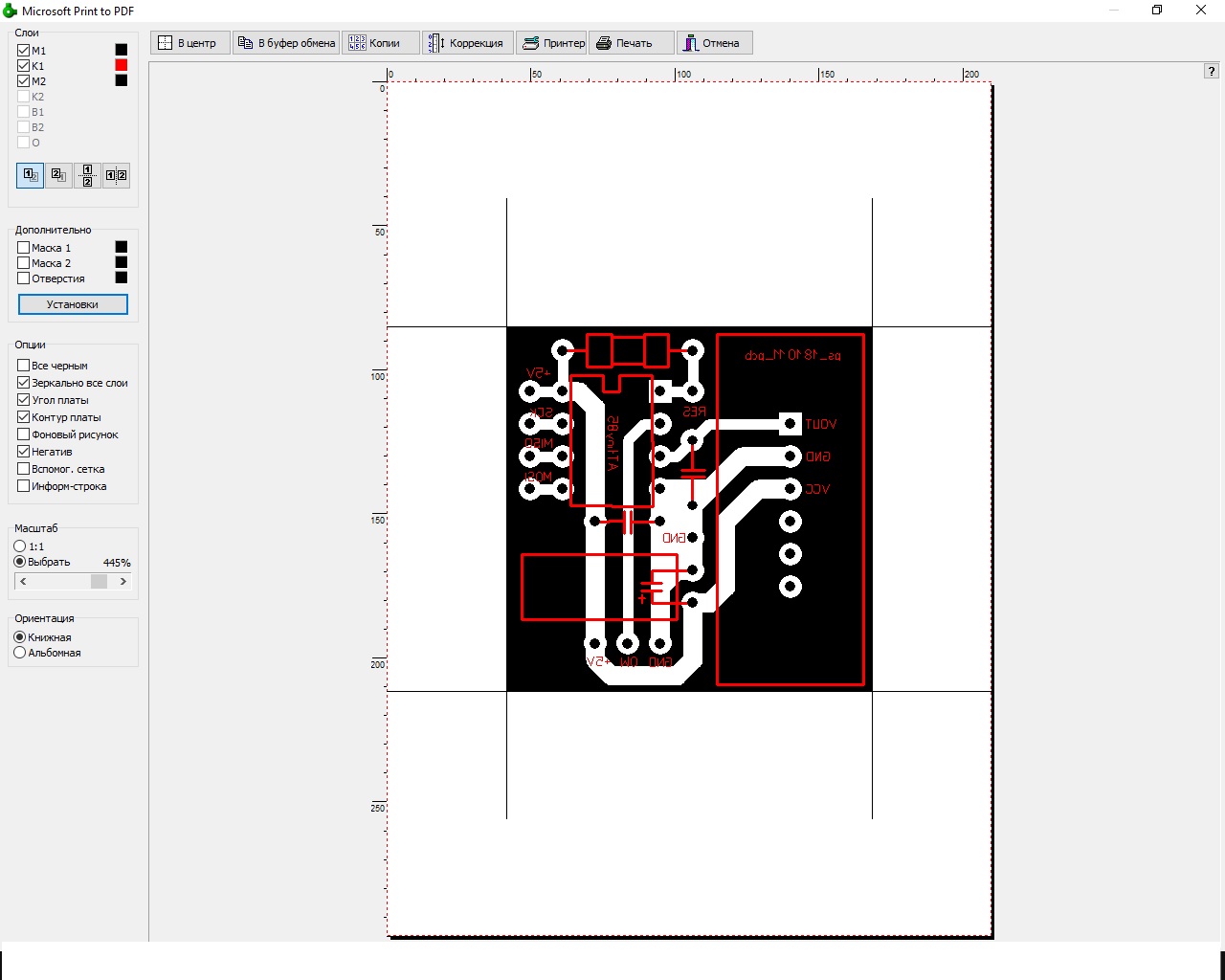Open the red K1 layer color swatch
This screenshot has width=1225, height=980.
(x=122, y=65)
